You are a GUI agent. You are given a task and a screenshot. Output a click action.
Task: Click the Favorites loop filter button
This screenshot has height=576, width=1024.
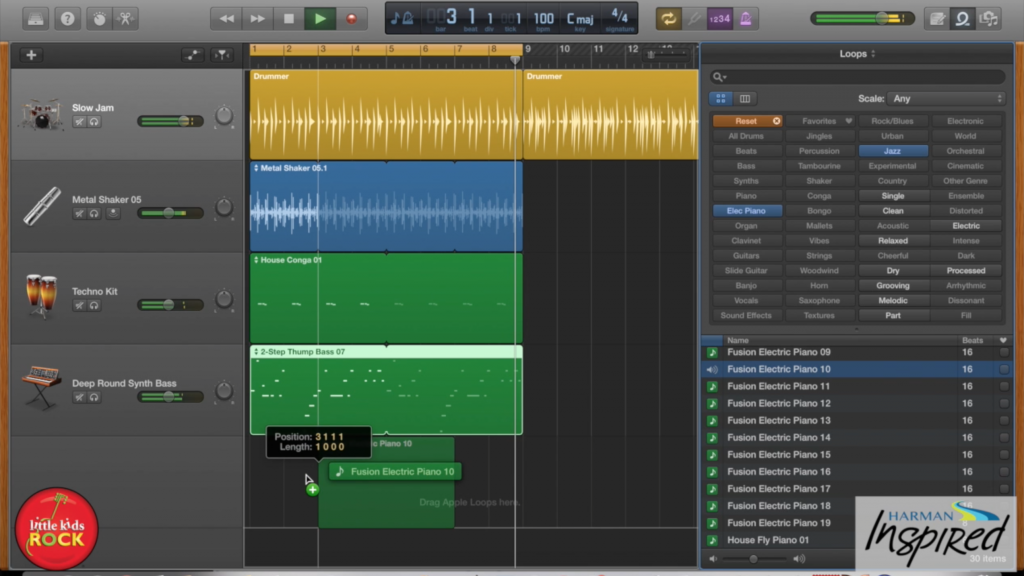pyautogui.click(x=819, y=120)
